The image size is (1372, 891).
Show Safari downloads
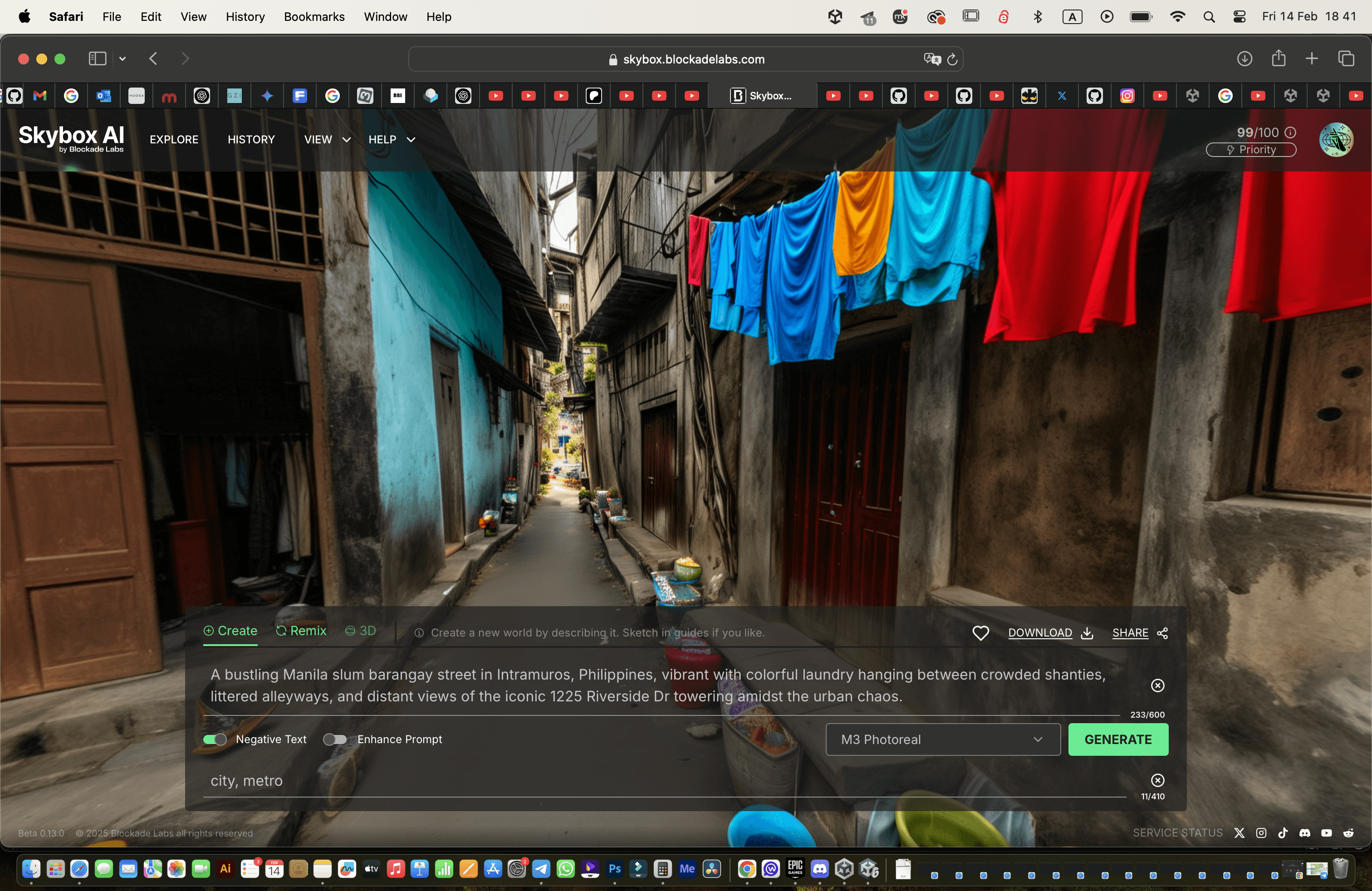click(1245, 58)
